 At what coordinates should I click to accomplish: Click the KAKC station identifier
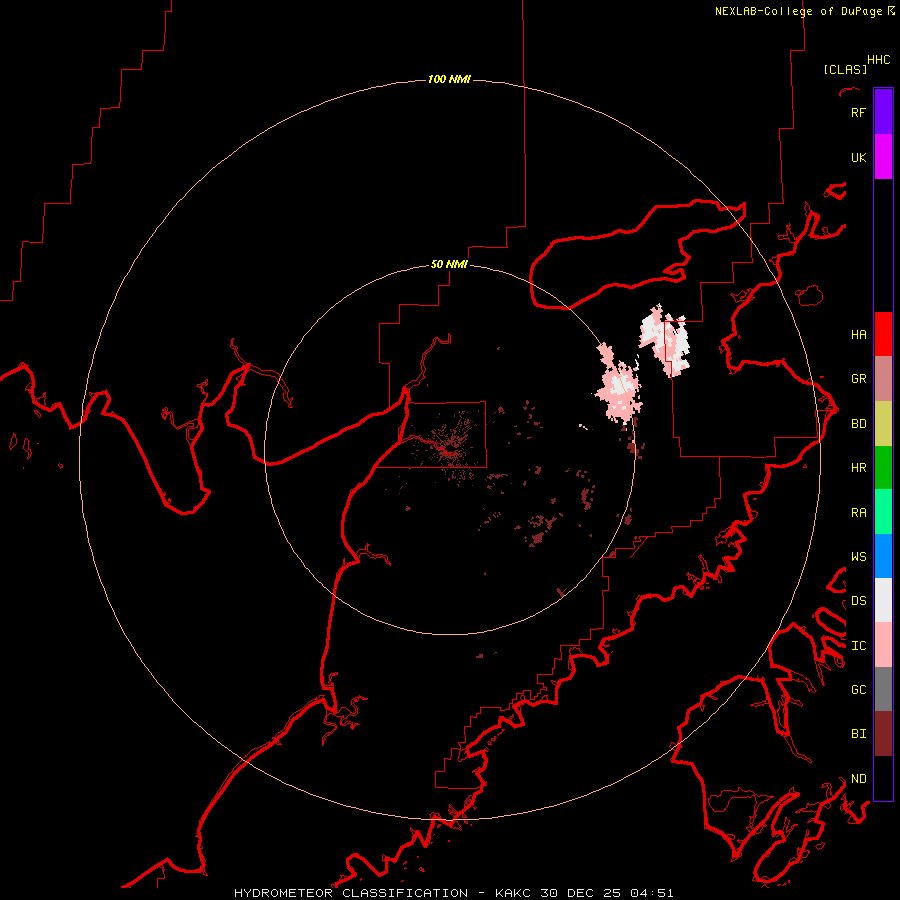(x=513, y=893)
